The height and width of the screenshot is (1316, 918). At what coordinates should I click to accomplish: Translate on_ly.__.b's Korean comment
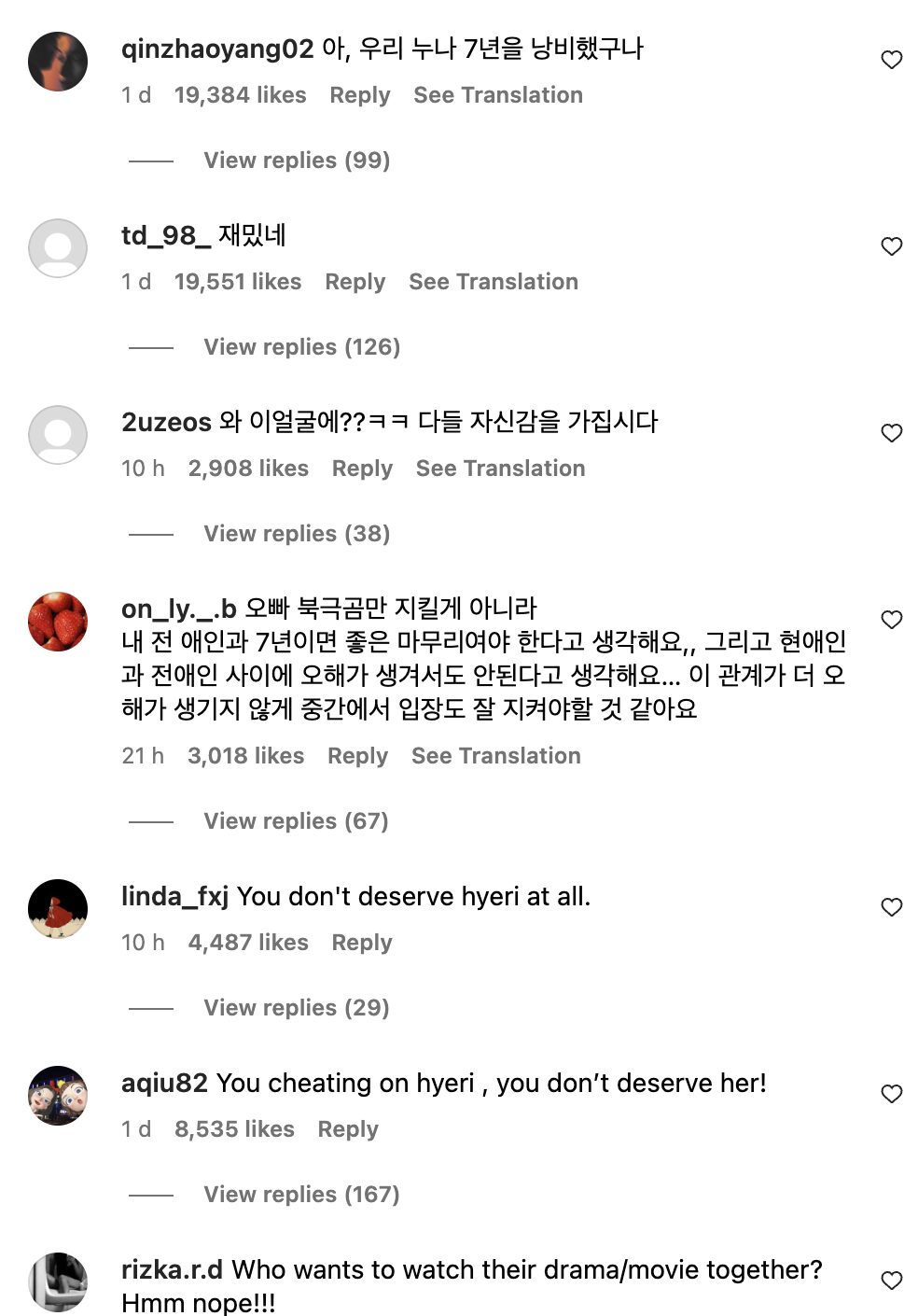pos(496,756)
